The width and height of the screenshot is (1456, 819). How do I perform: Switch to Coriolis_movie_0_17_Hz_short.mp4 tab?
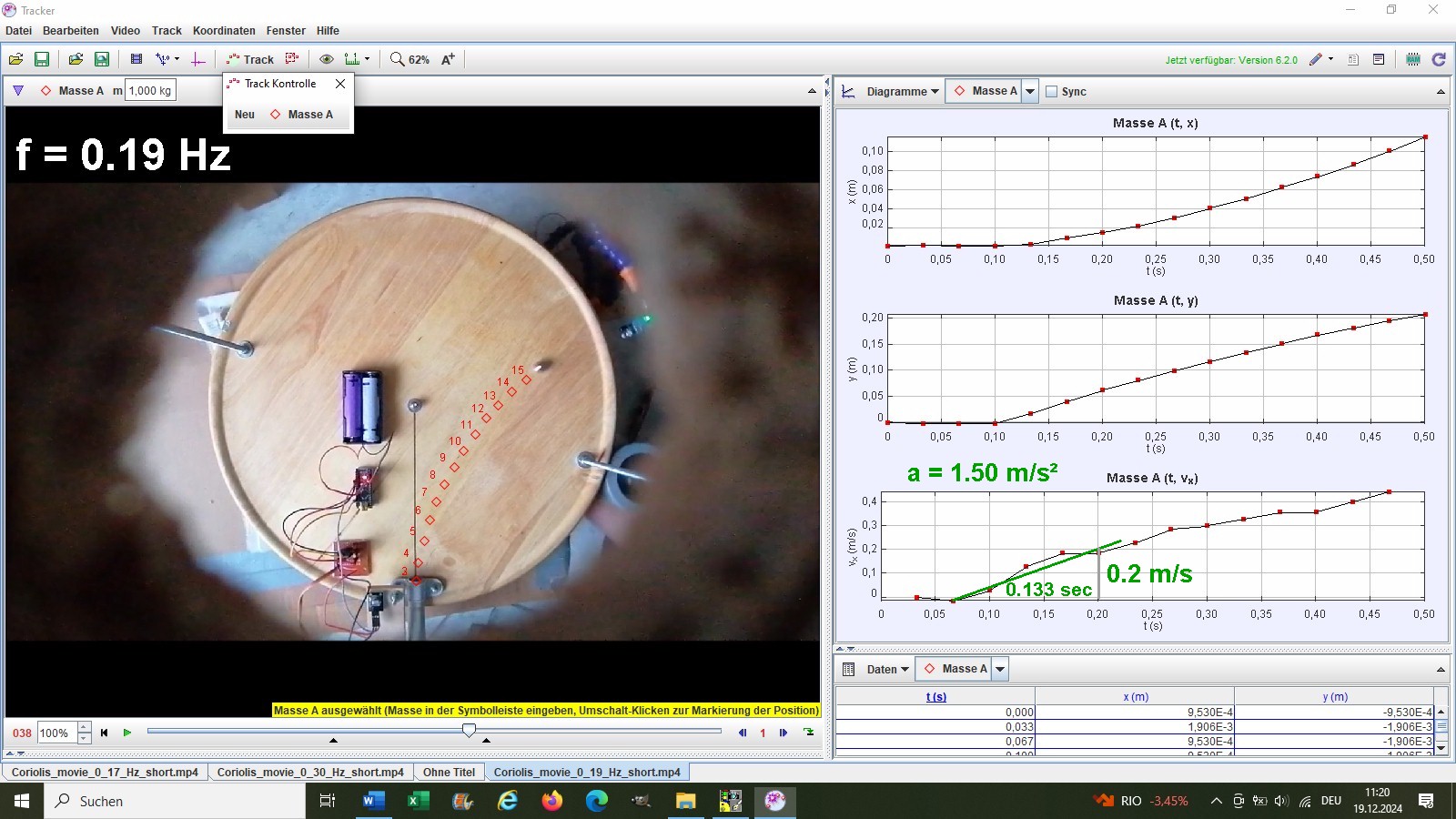105,773
